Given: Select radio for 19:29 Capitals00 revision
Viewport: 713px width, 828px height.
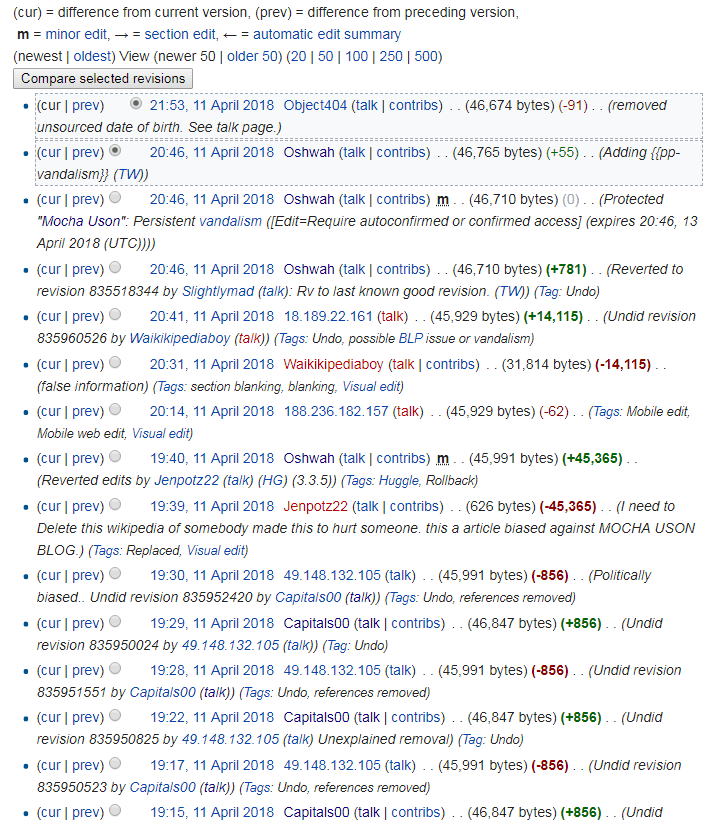Looking at the screenshot, I should pos(115,621).
